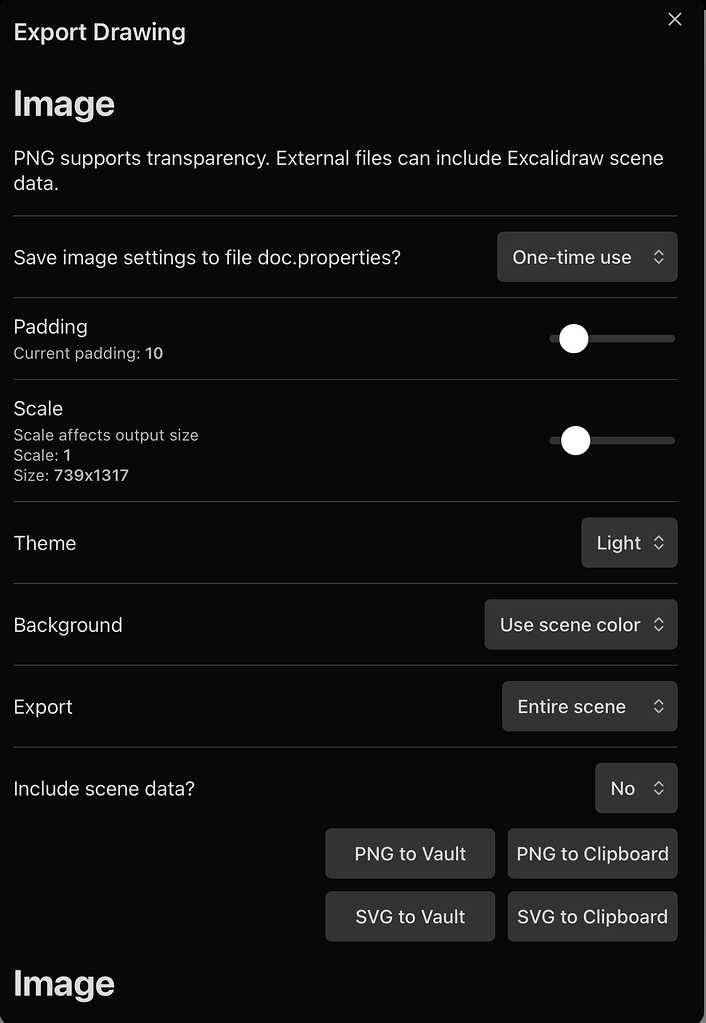Open the Include scene data dropdown
This screenshot has width=706, height=1023.
(x=636, y=788)
